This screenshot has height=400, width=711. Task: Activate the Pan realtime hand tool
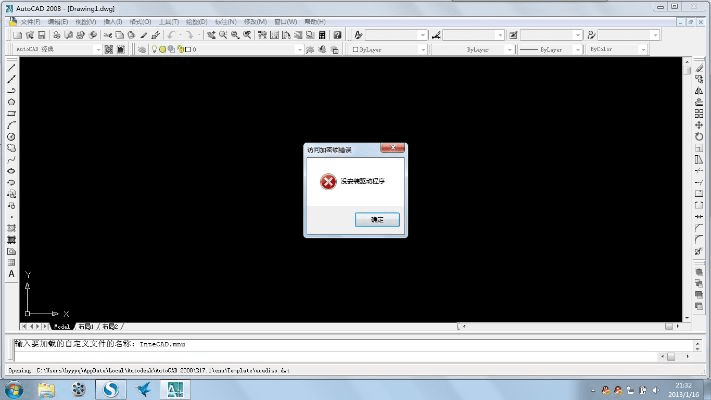point(210,35)
